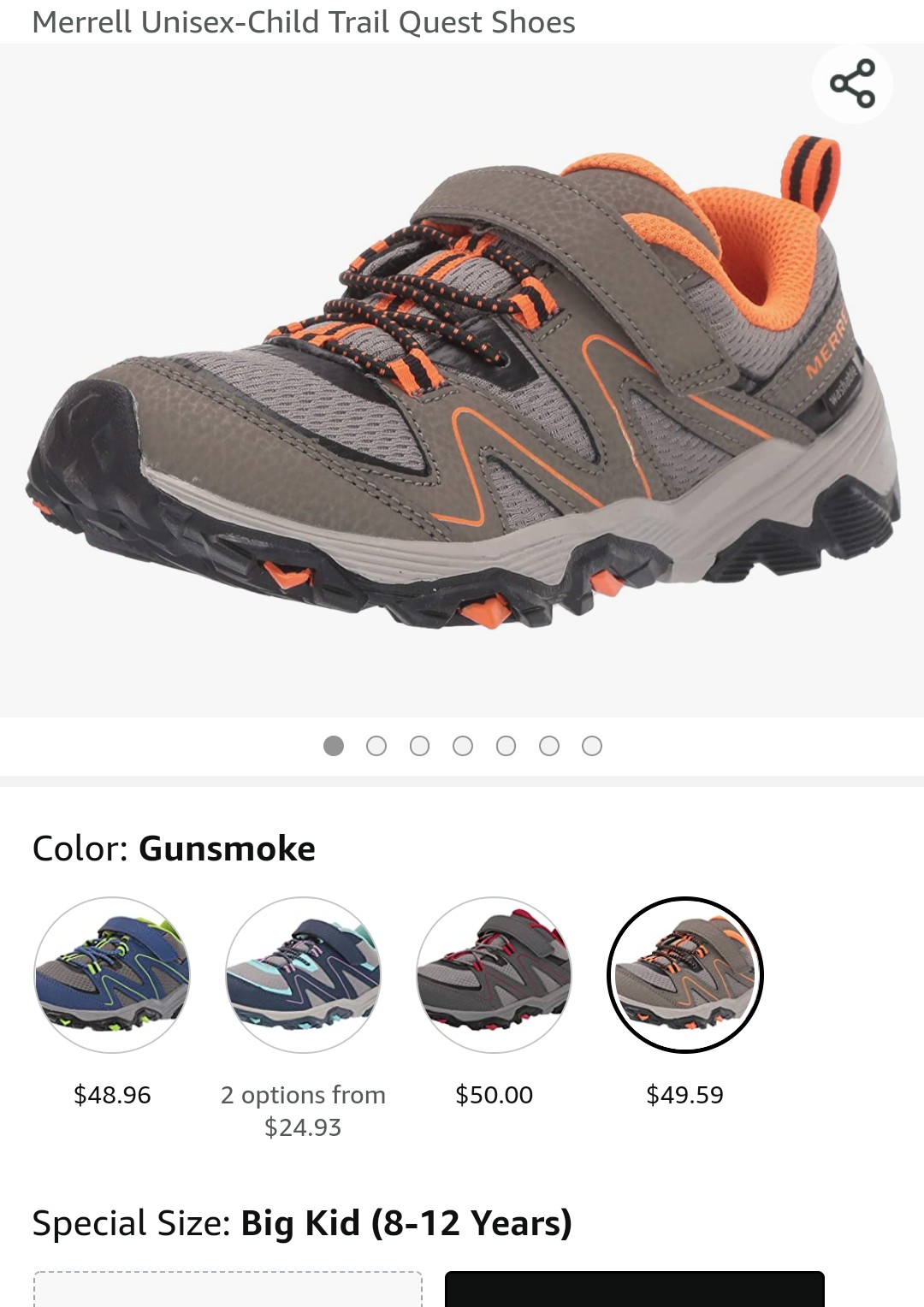
Task: Go to second image carousel dot
Action: (x=376, y=746)
